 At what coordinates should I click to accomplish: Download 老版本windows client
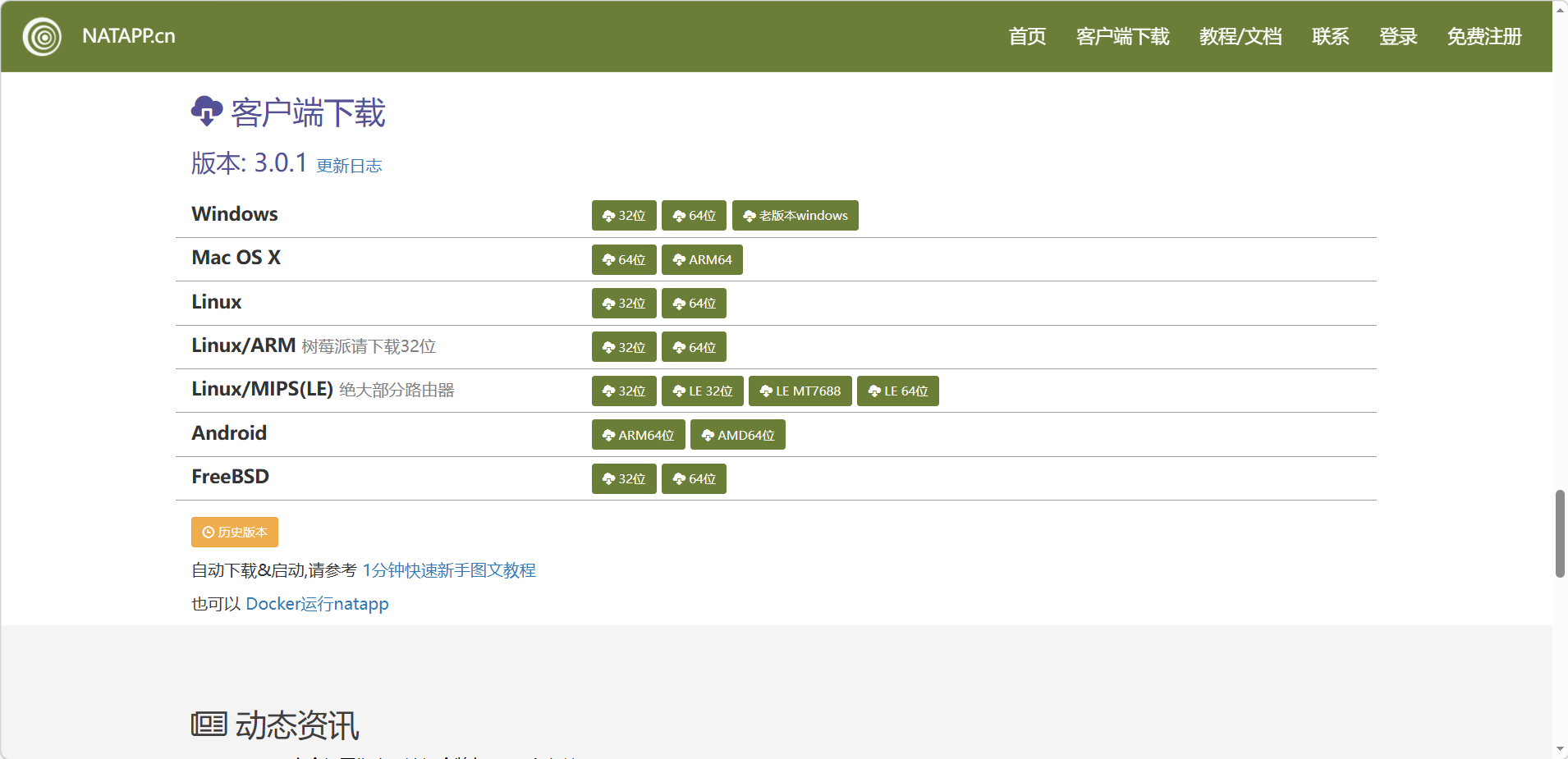(x=795, y=216)
